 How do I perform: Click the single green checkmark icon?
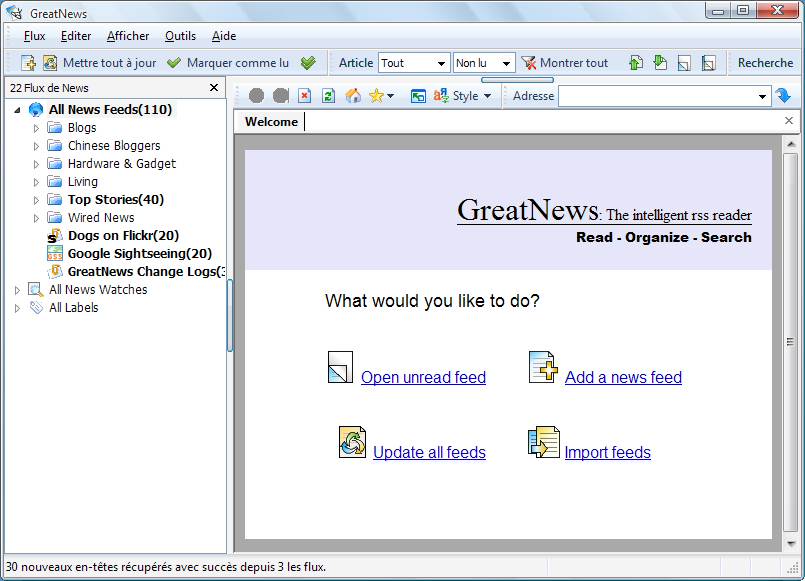[x=174, y=63]
